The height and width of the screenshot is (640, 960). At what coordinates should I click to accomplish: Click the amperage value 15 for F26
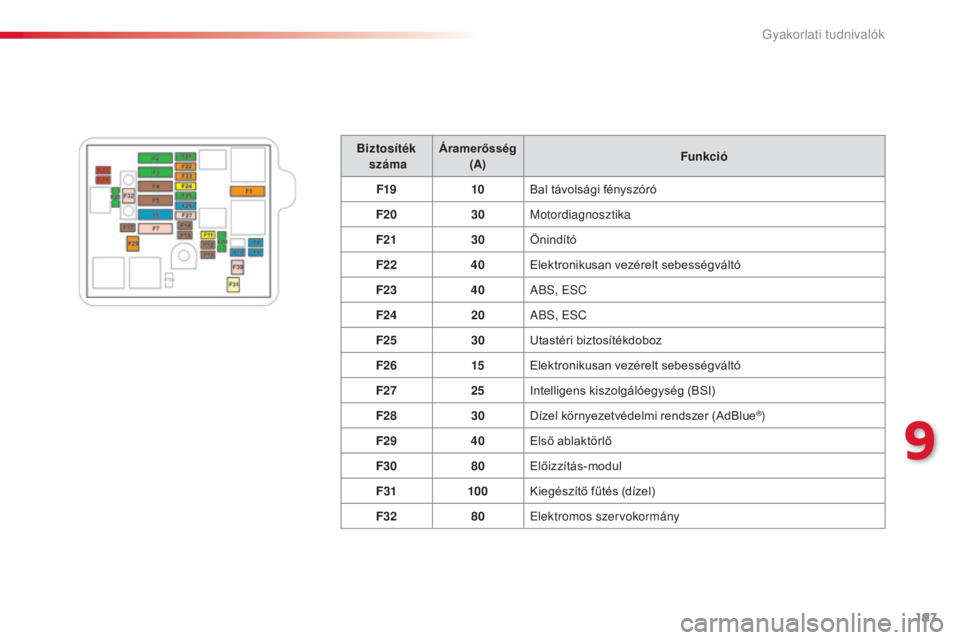[x=478, y=365]
